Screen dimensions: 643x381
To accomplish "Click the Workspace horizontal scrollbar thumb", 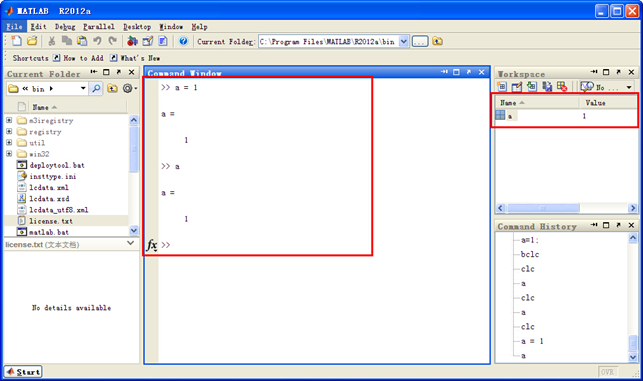I will [543, 208].
